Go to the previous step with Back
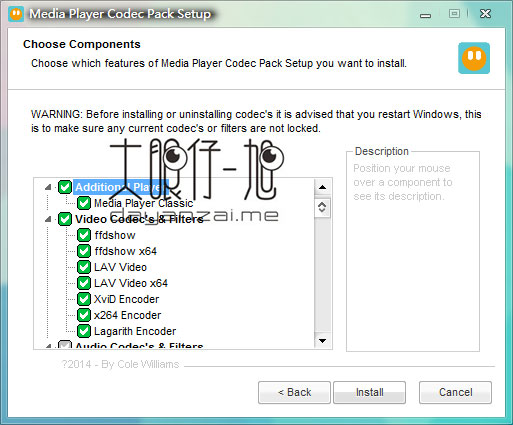The height and width of the screenshot is (425, 513). coord(294,392)
